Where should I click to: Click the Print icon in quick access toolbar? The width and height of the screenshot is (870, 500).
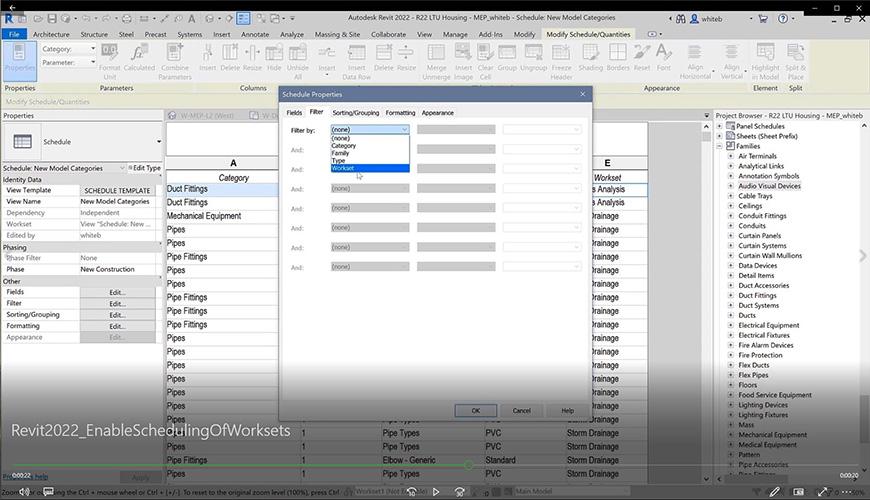[127, 18]
